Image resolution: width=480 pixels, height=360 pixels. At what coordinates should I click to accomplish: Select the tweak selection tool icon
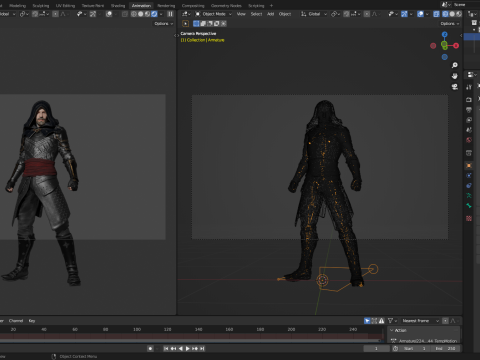coord(186,24)
